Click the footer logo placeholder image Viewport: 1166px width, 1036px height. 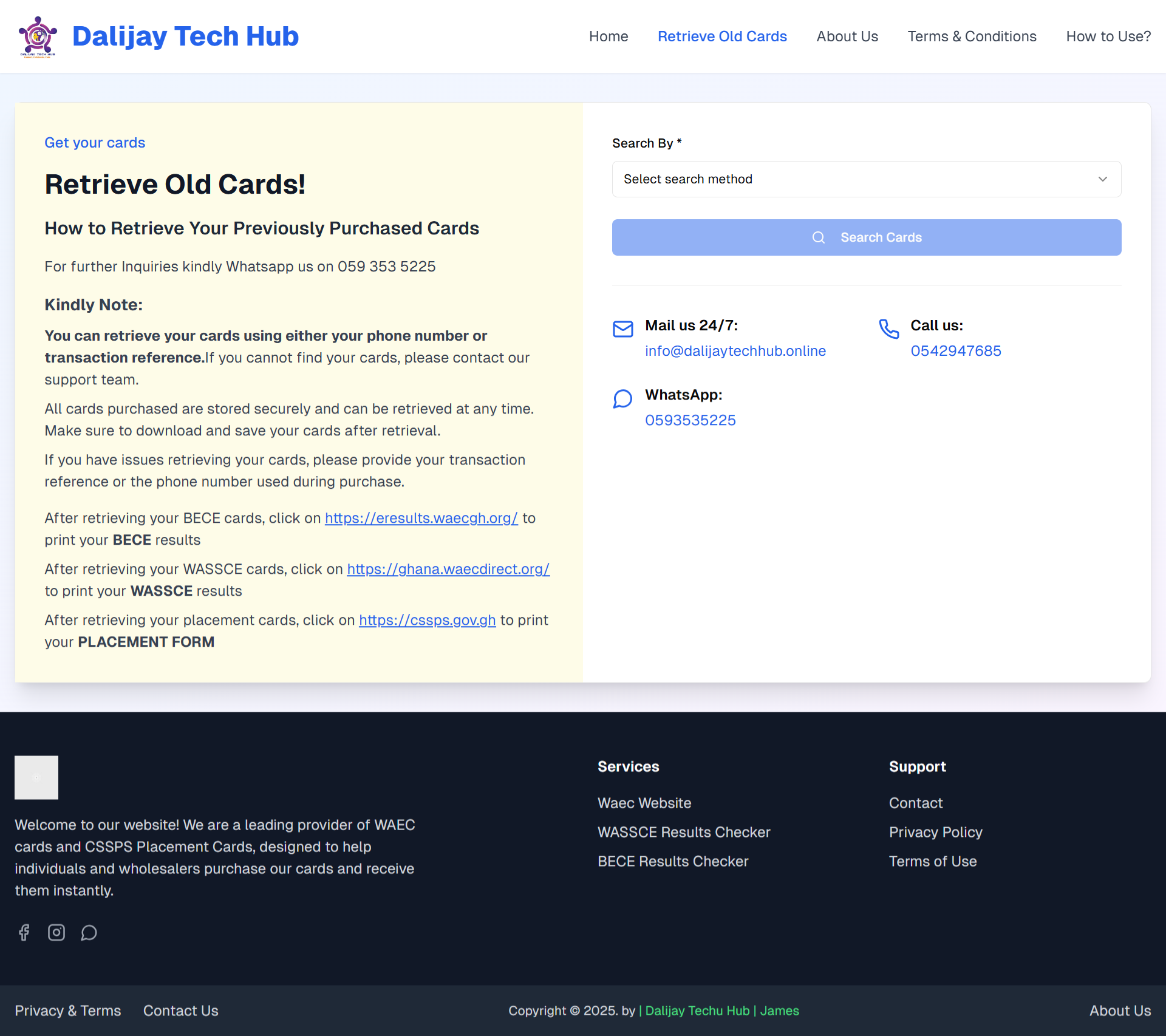coord(36,777)
